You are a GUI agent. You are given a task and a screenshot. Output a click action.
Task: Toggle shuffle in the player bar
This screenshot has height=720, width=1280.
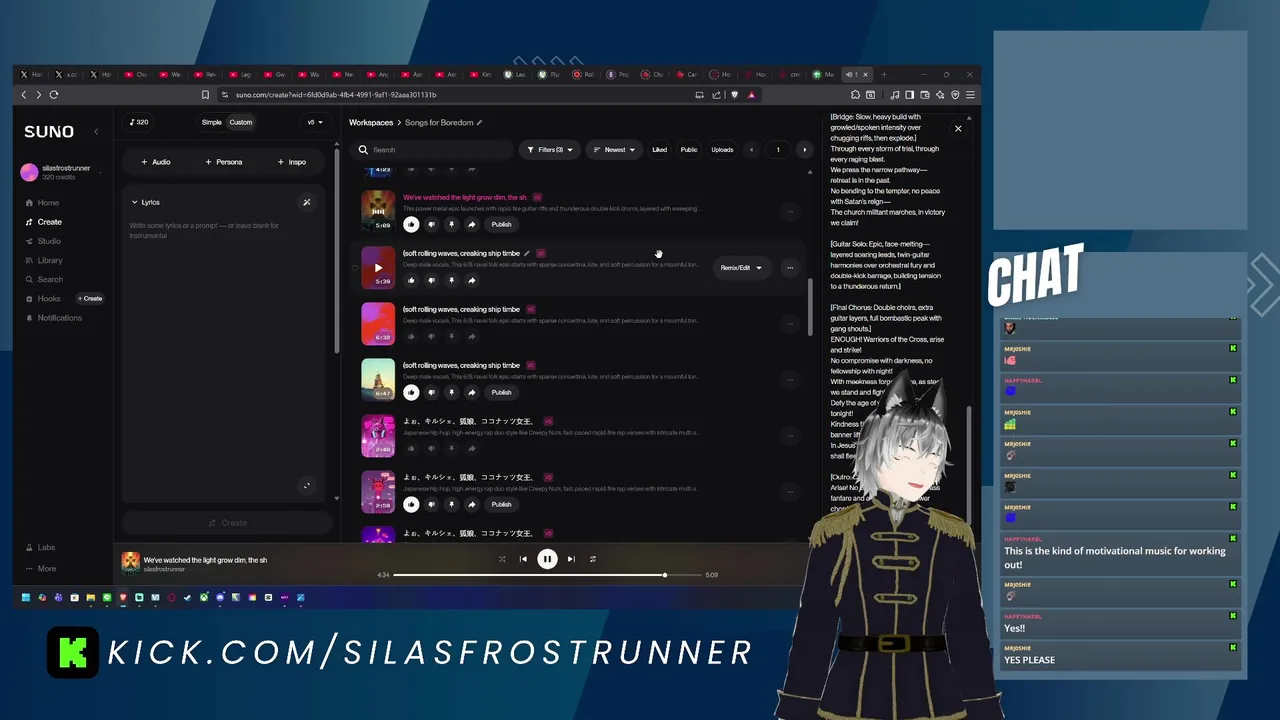click(x=501, y=559)
